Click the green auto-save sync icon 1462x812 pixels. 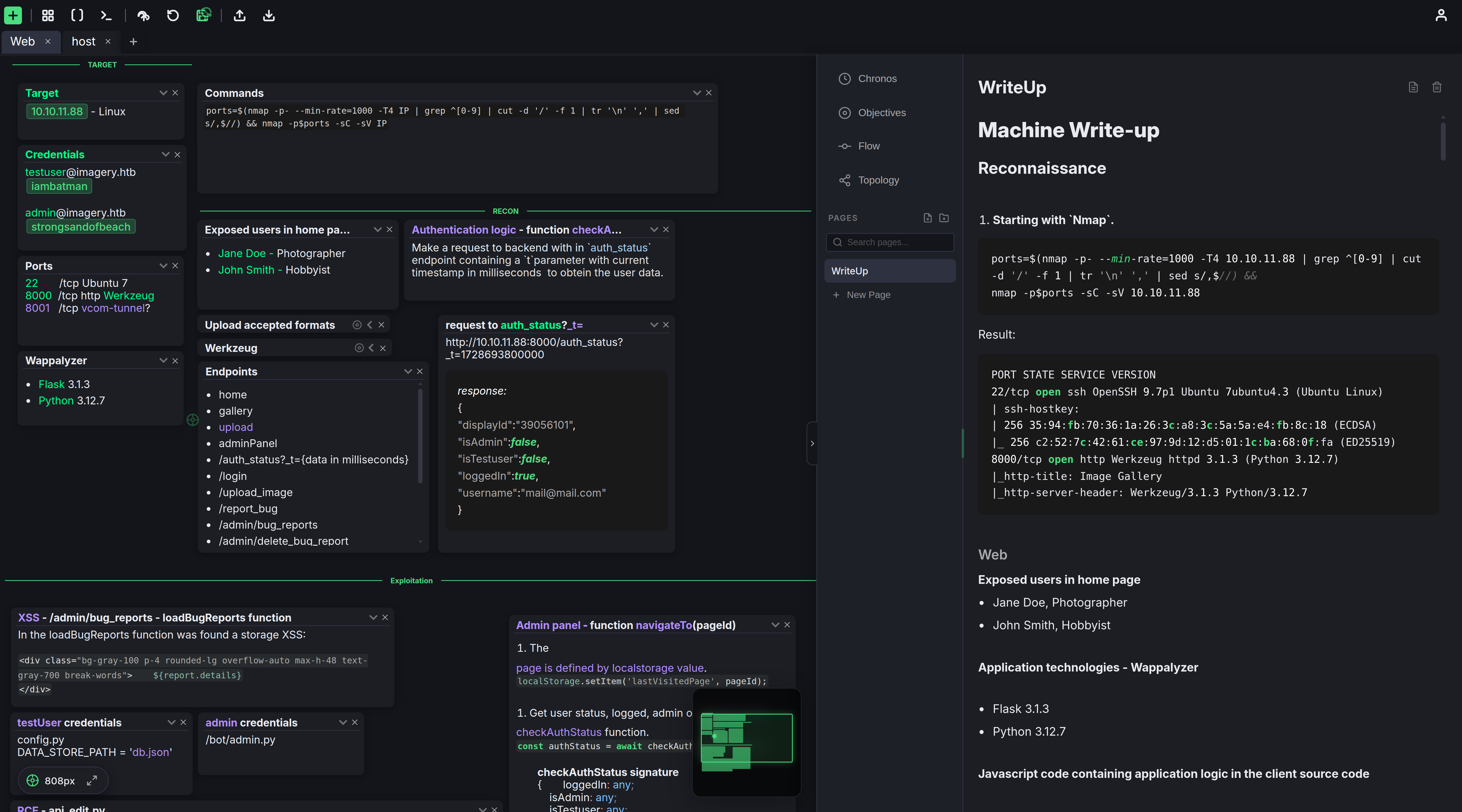pos(203,15)
